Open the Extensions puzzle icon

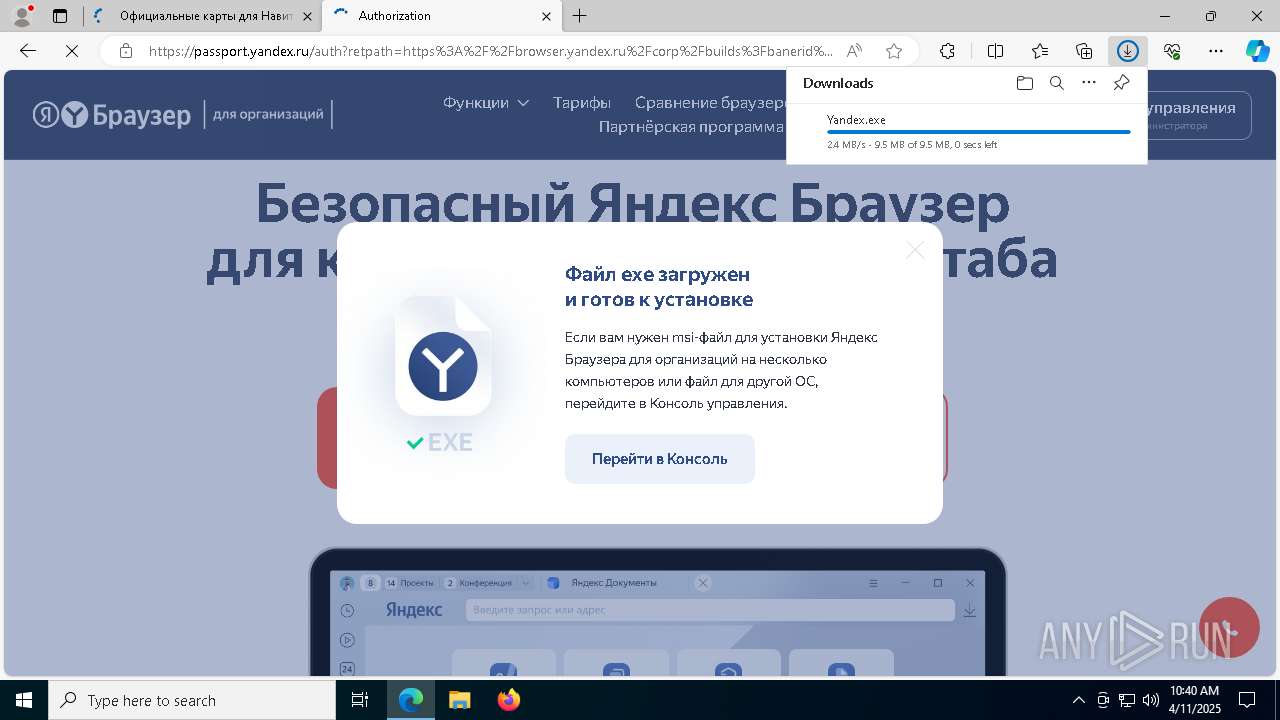948,51
